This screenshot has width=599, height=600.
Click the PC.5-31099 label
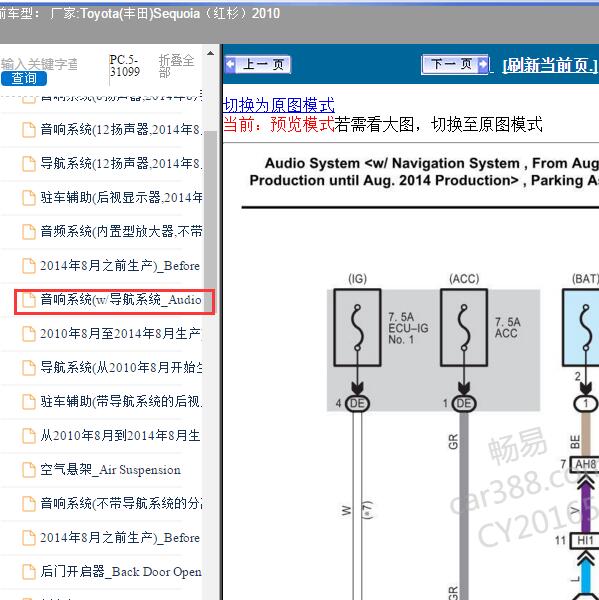point(124,65)
